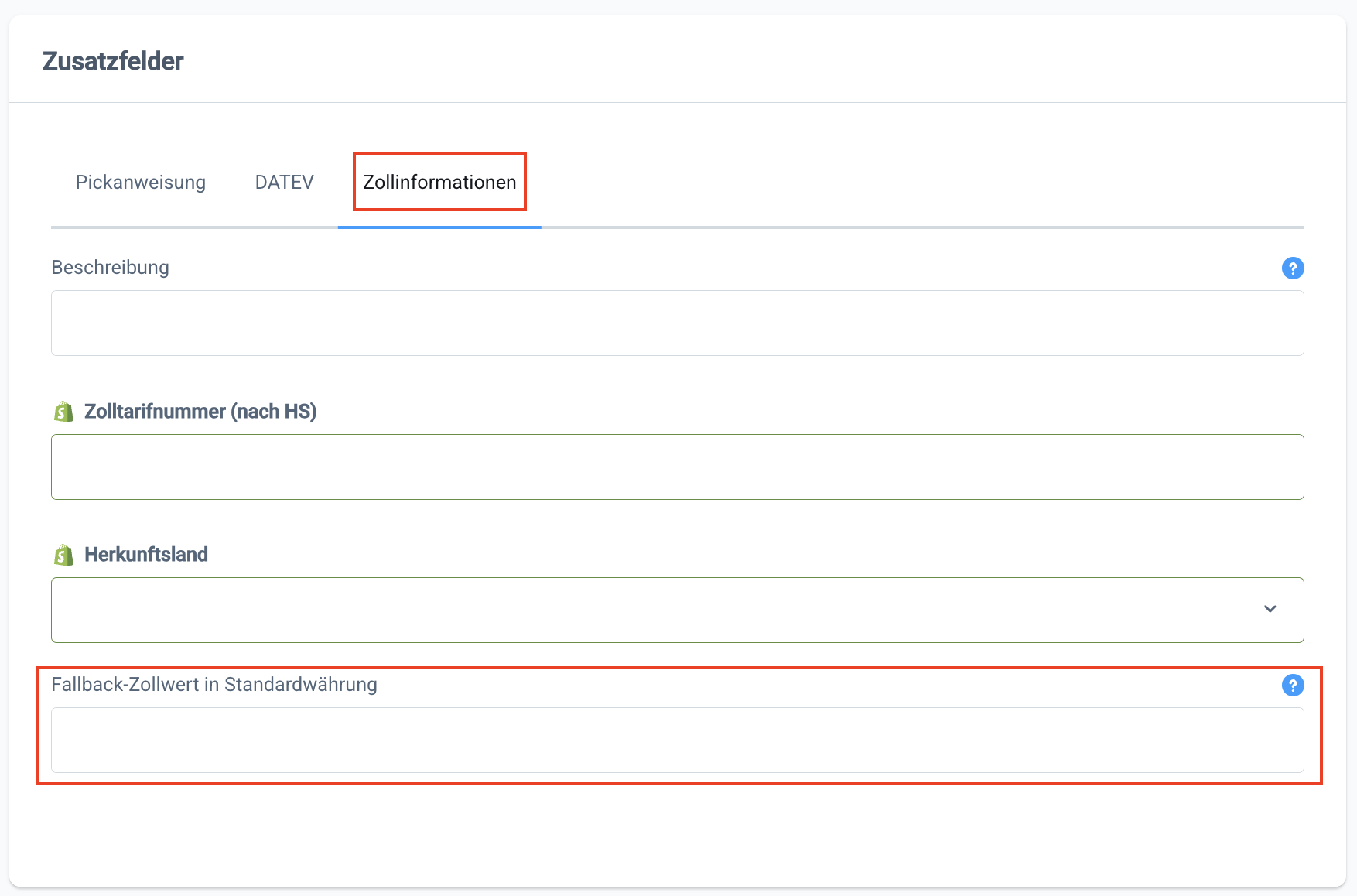1357x896 pixels.
Task: Focus the Fallback-Zollwert in Standardwährung input
Action: click(x=677, y=740)
